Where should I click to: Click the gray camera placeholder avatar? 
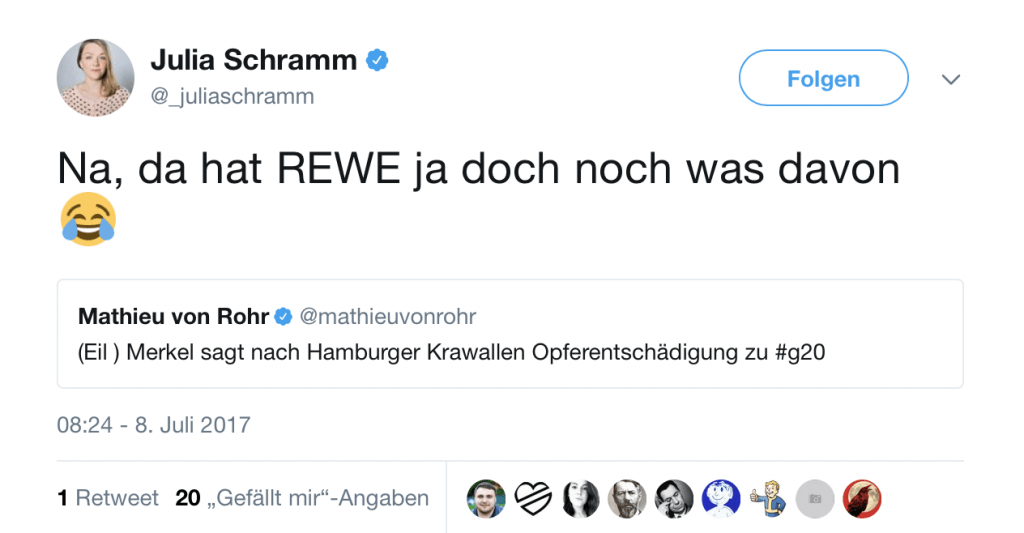(x=815, y=498)
